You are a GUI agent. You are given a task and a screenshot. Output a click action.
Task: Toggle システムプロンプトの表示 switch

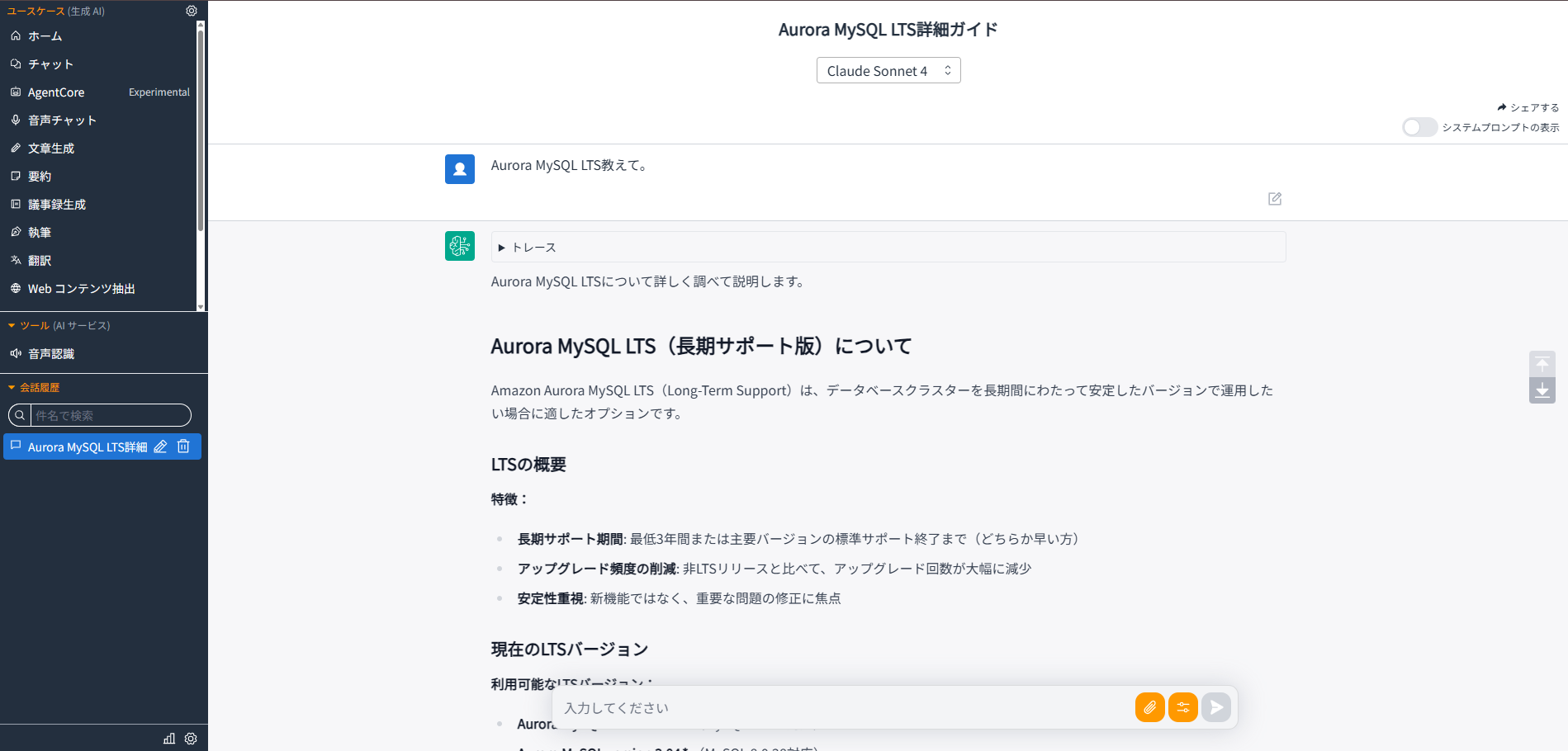[x=1419, y=127]
